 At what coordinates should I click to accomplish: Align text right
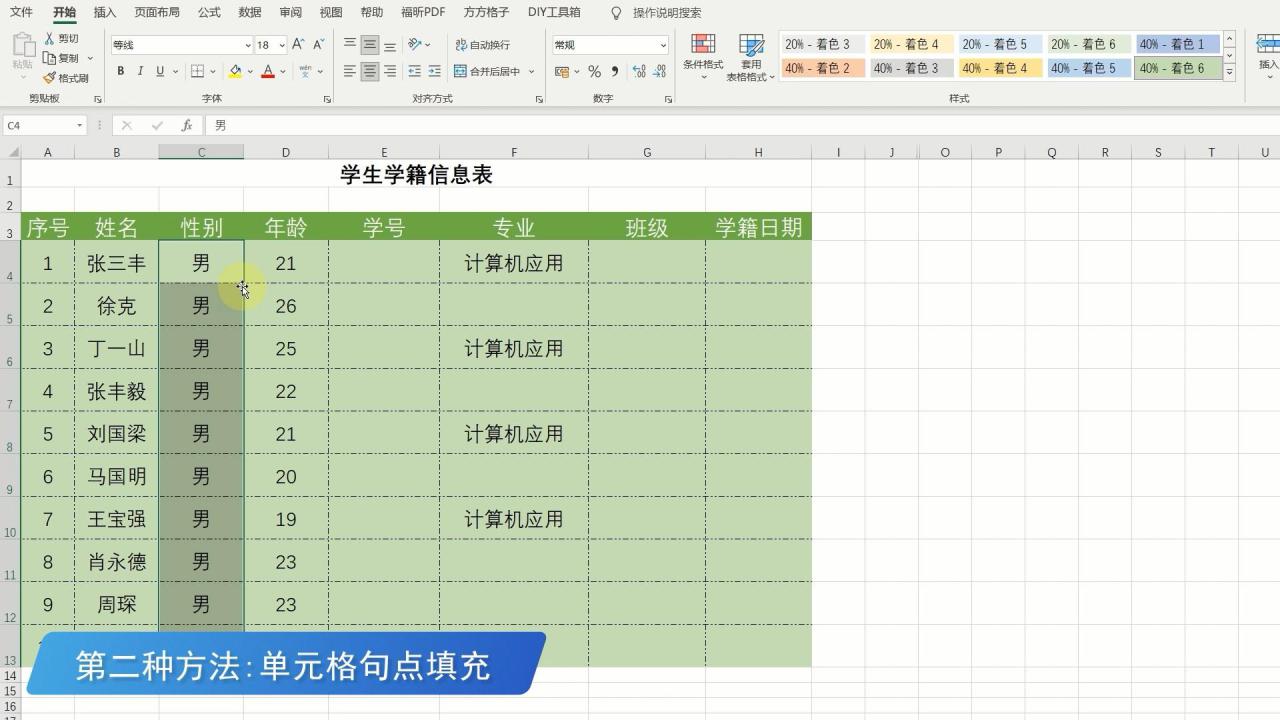pyautogui.click(x=389, y=71)
